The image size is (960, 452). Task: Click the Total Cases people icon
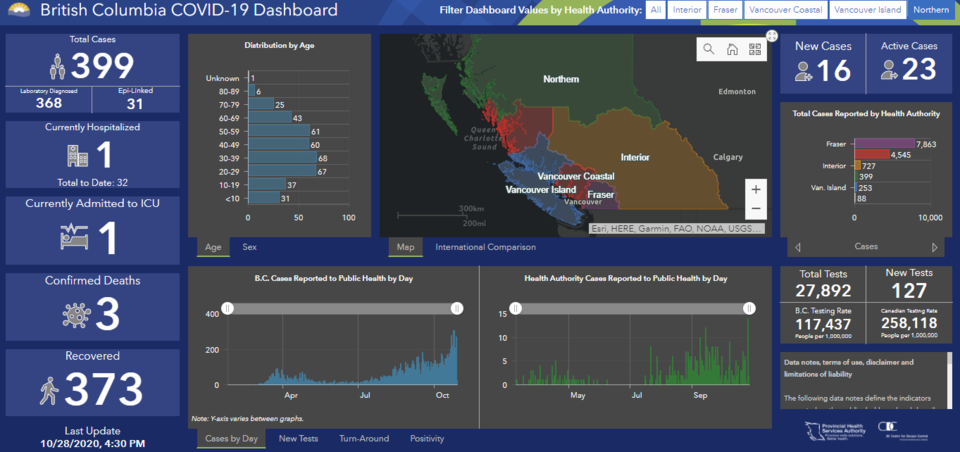pos(58,66)
